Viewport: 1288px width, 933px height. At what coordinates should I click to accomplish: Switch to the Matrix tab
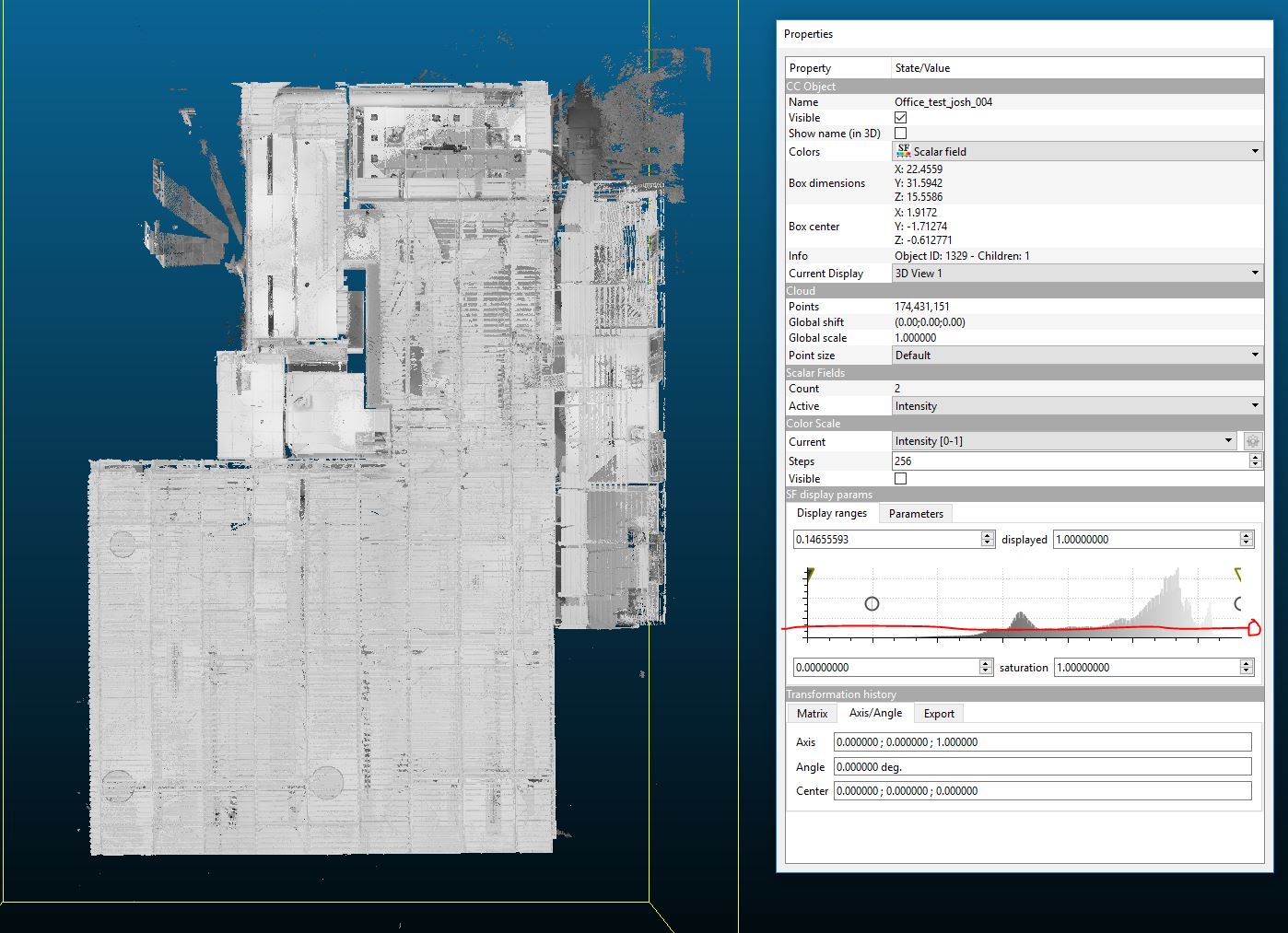pyautogui.click(x=812, y=714)
